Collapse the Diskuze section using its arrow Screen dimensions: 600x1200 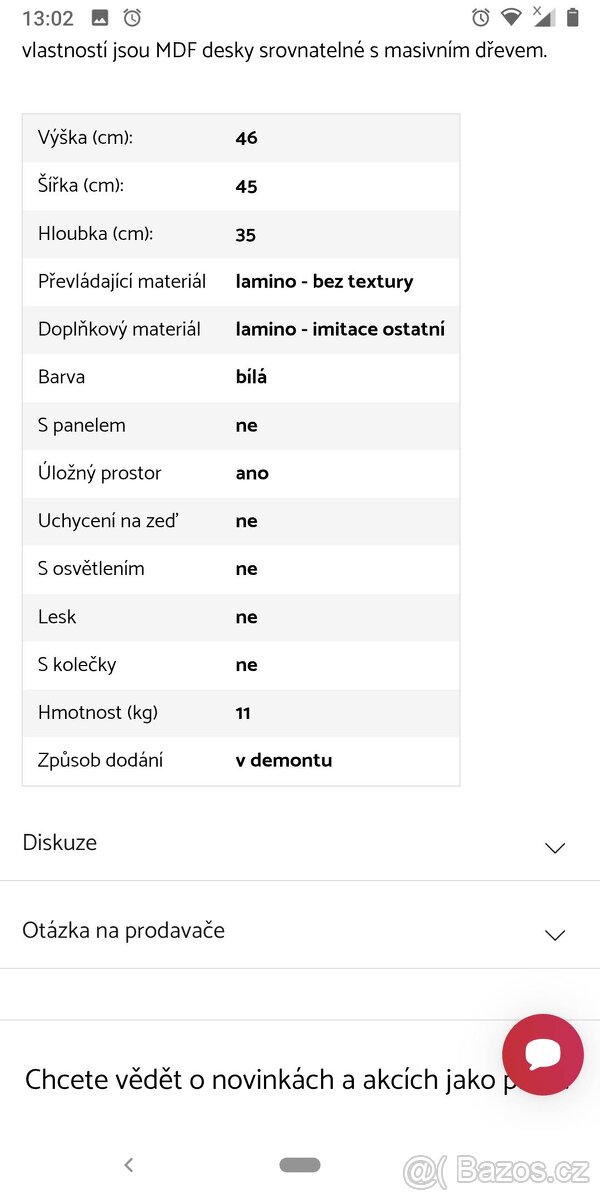555,848
